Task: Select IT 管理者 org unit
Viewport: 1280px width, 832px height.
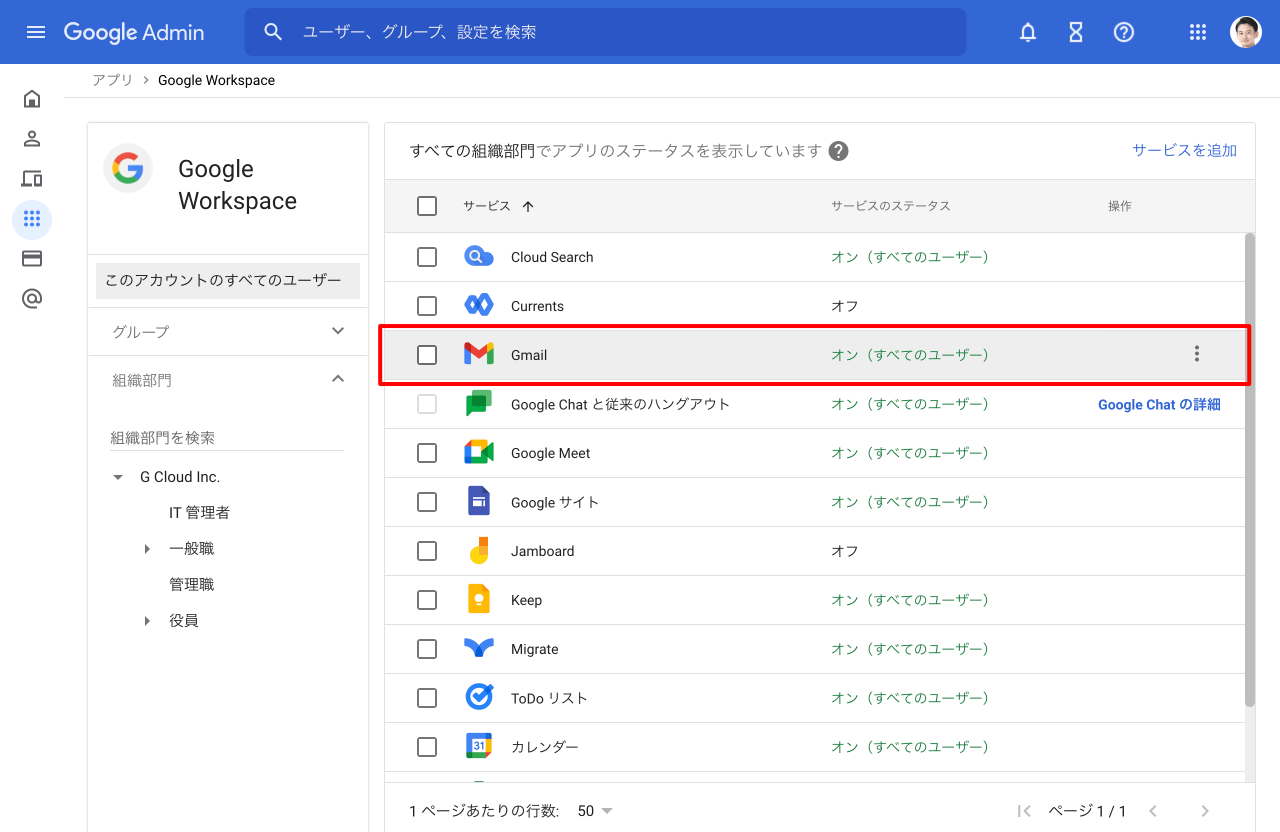Action: (199, 513)
